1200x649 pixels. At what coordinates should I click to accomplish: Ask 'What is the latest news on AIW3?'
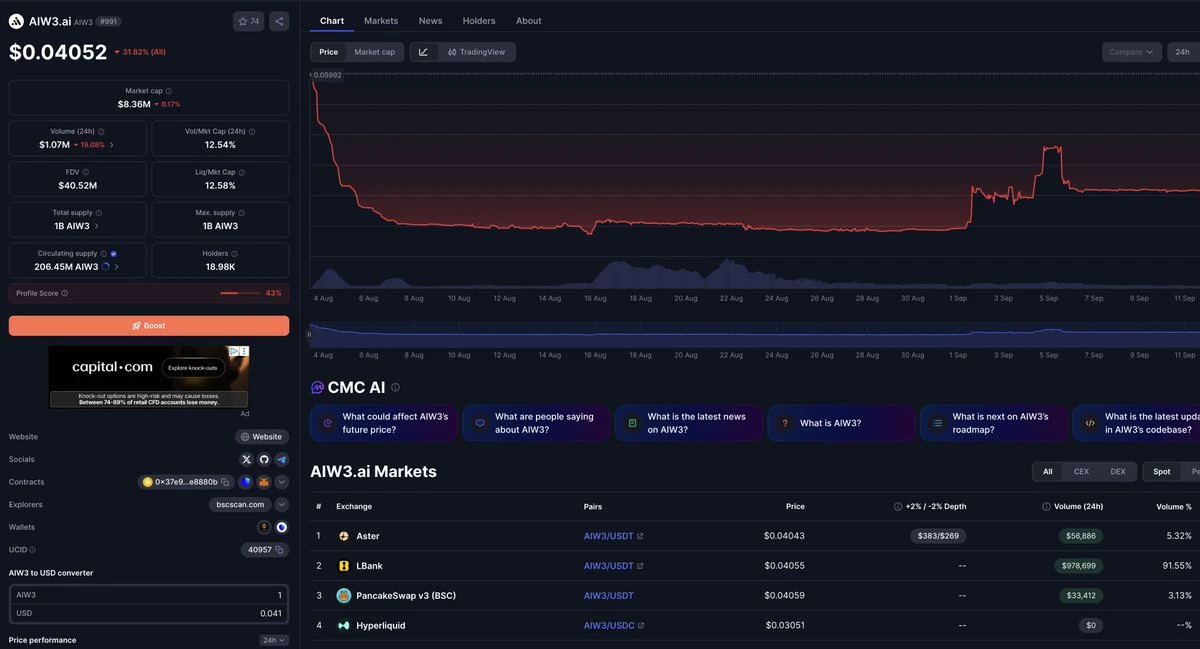(x=689, y=423)
